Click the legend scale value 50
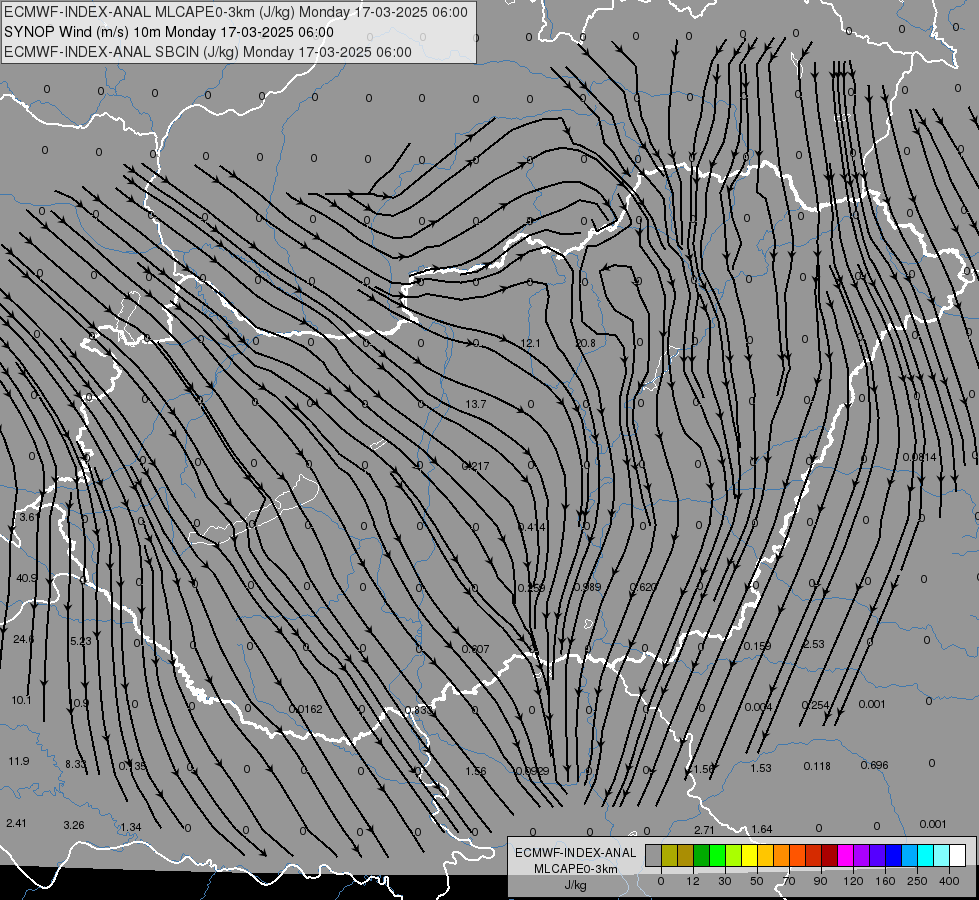This screenshot has width=979, height=900. pyautogui.click(x=757, y=881)
